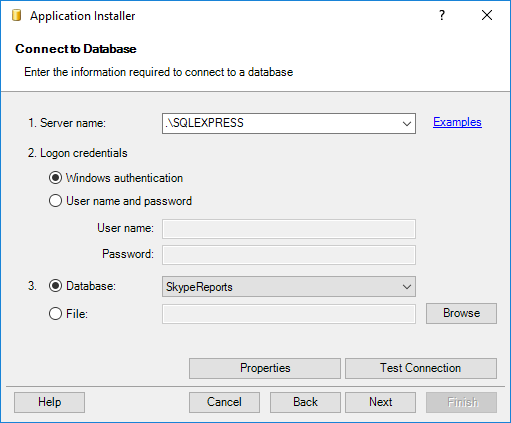The width and height of the screenshot is (511, 423).
Task: Select Windows authentication radio button
Action: 55,178
